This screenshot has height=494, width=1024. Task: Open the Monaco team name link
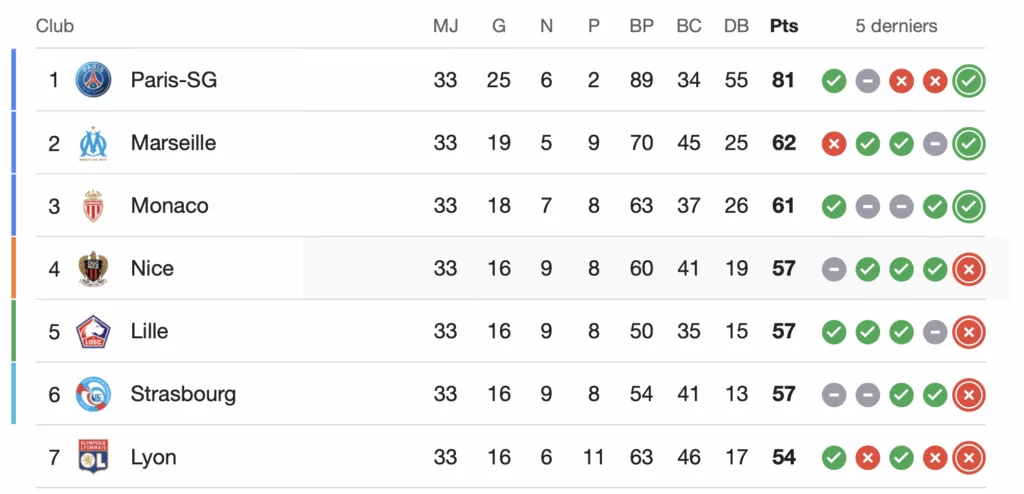click(169, 206)
